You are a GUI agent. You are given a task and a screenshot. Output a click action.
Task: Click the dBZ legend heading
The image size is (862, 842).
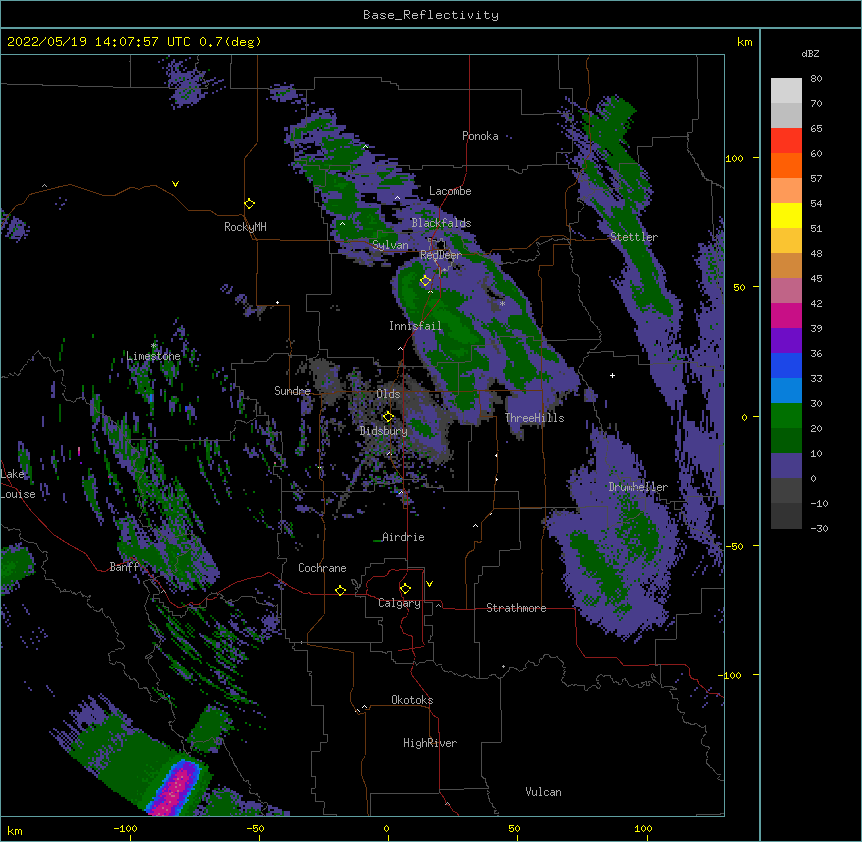810,53
